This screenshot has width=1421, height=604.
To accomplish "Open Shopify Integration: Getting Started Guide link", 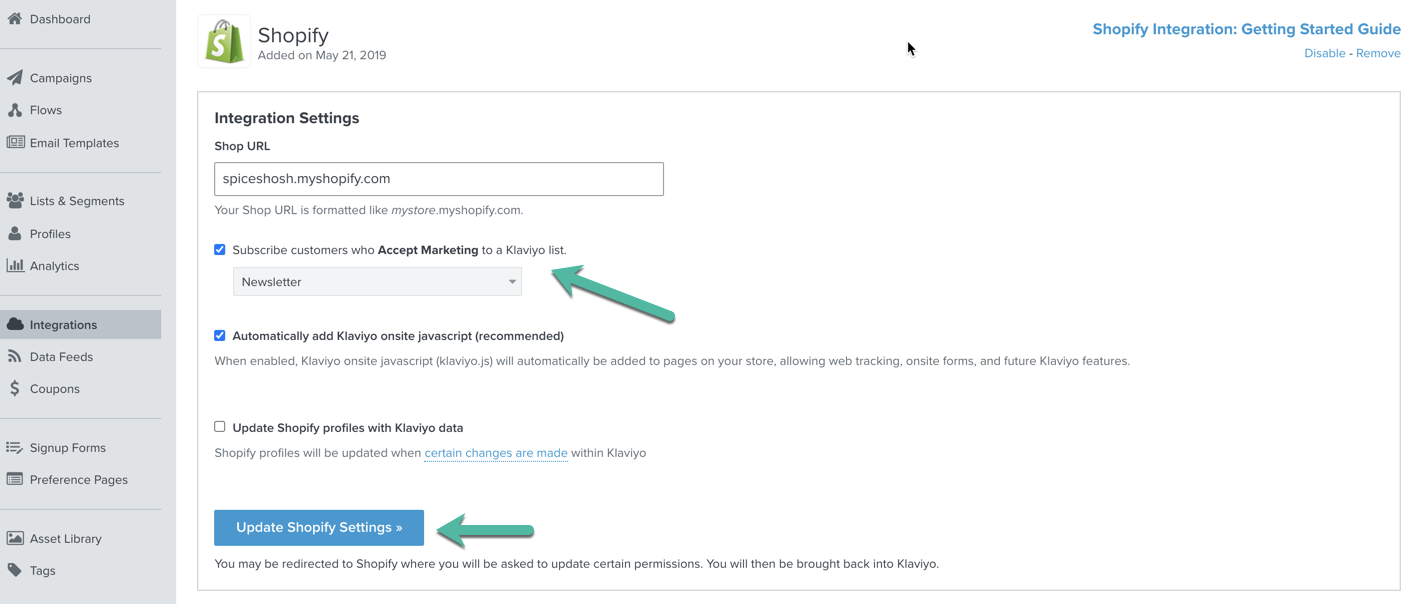I will [x=1246, y=29].
